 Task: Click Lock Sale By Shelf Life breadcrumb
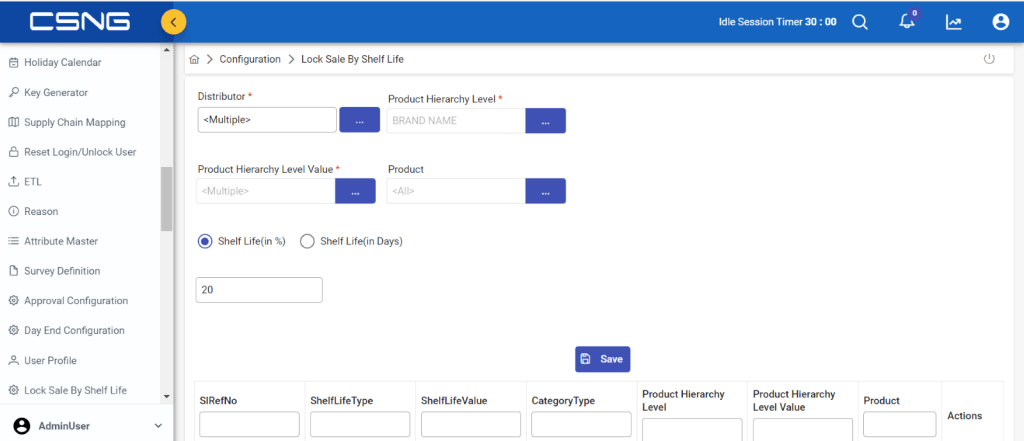click(x=352, y=59)
